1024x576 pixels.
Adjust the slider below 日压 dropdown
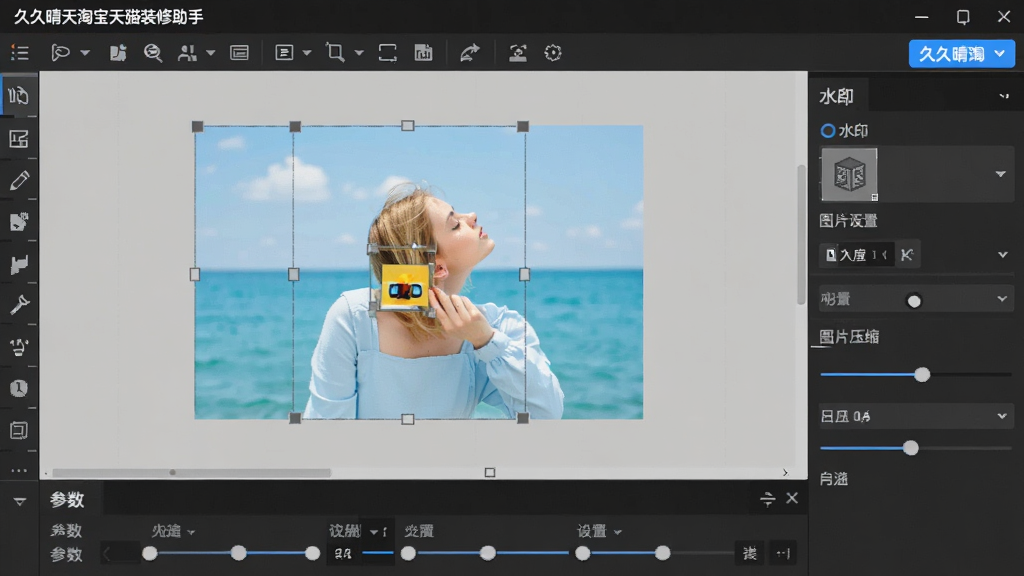[910, 448]
